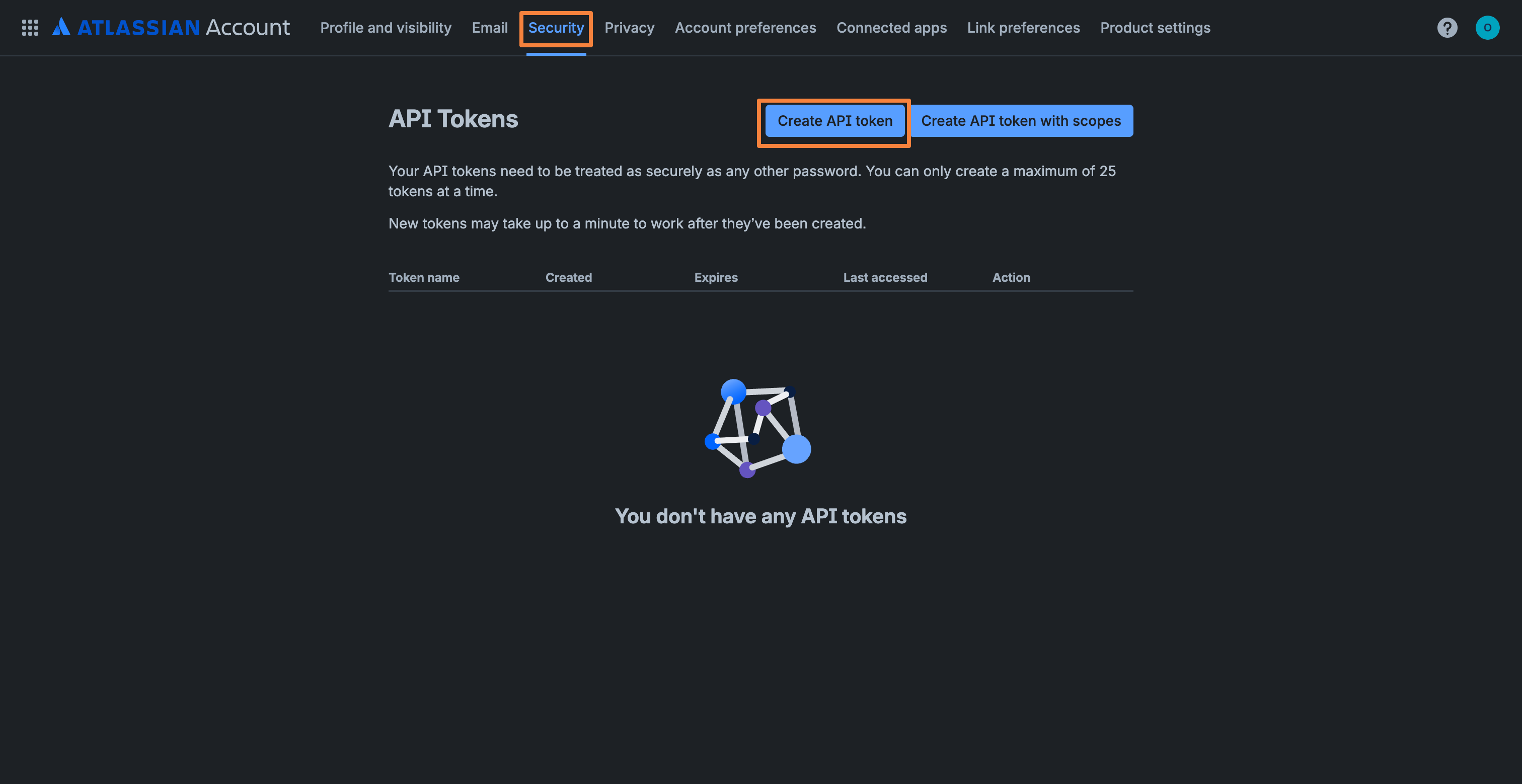Sort by the Token name column

pyautogui.click(x=424, y=277)
